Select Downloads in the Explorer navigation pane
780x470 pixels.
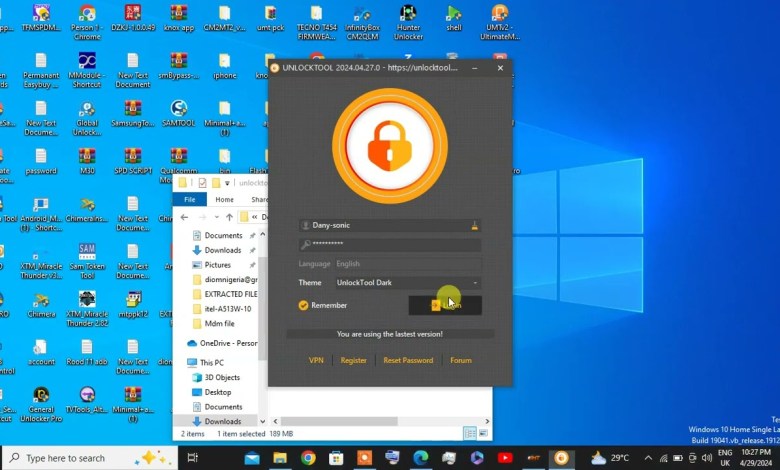click(223, 250)
